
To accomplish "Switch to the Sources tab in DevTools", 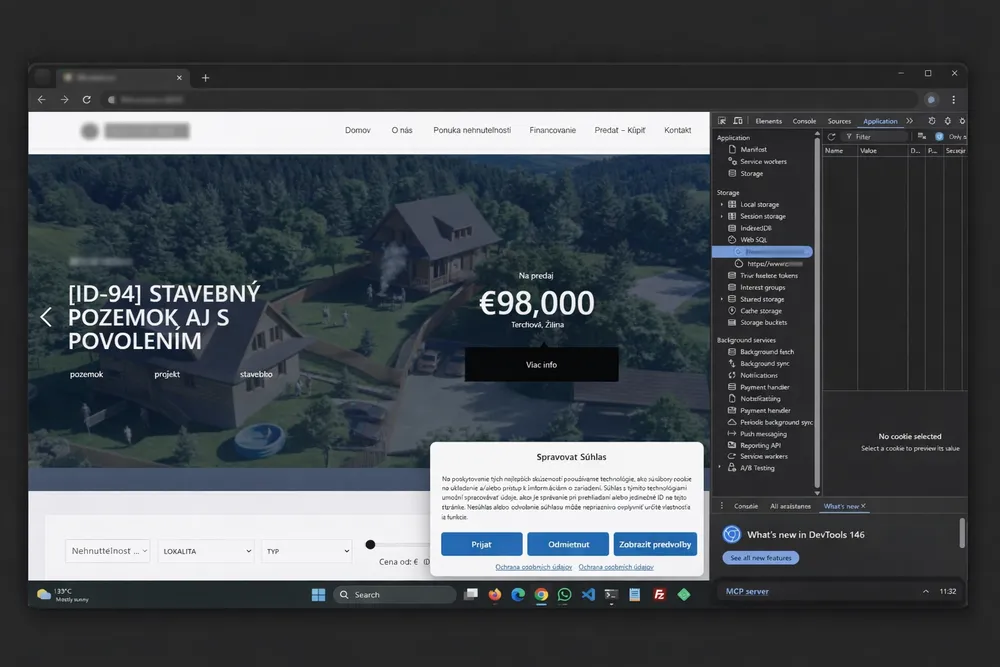I will coord(839,121).
